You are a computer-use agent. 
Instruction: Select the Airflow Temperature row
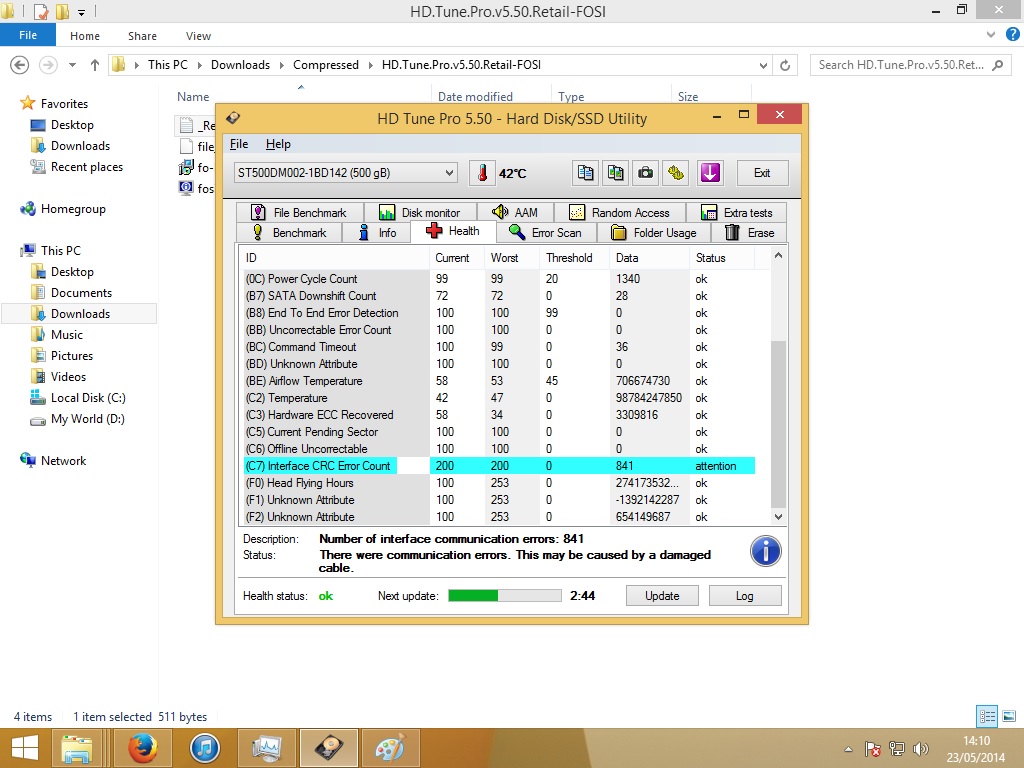[x=500, y=381]
